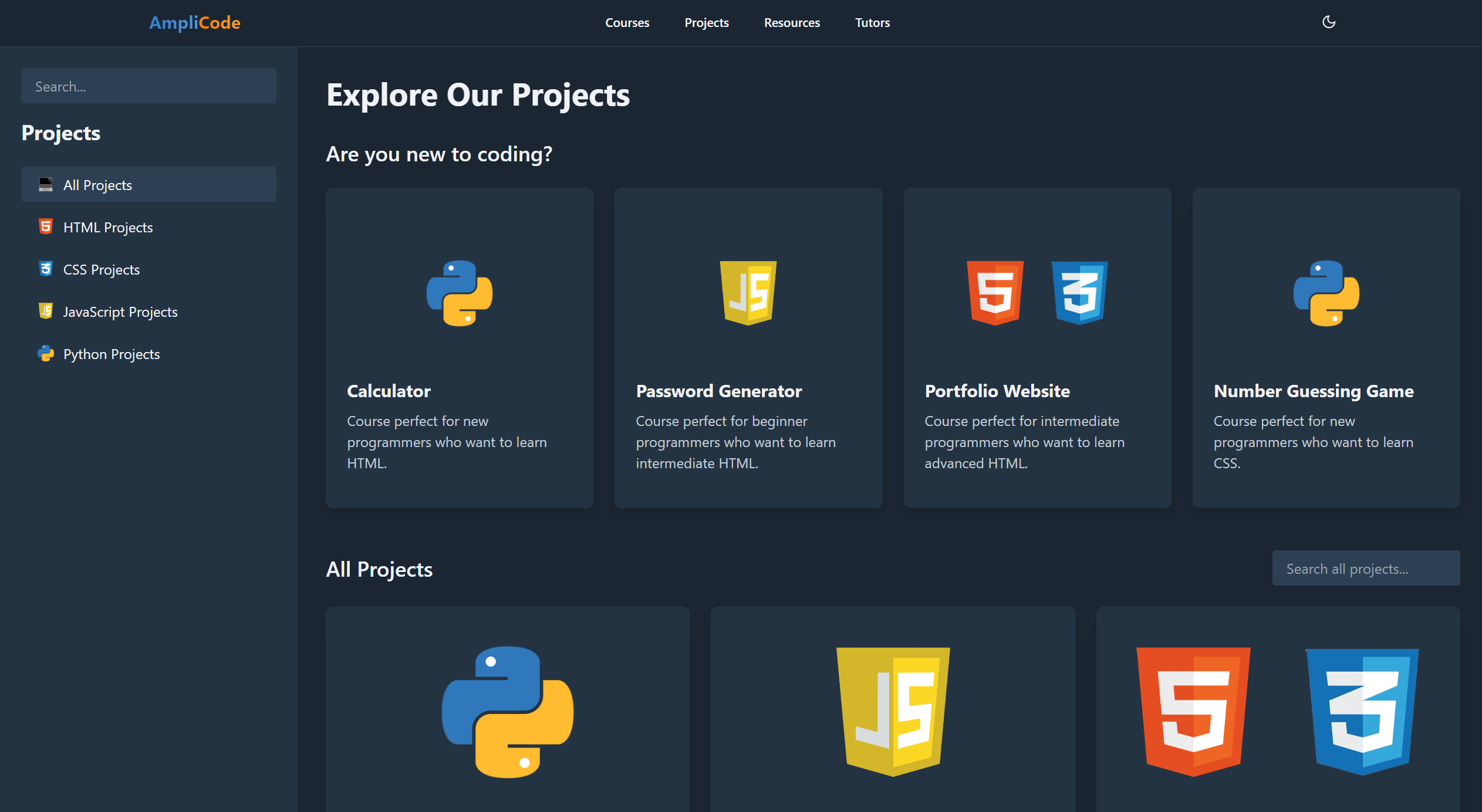Viewport: 1482px width, 812px height.
Task: Click the laptop icon beside All Projects
Action: pos(46,184)
